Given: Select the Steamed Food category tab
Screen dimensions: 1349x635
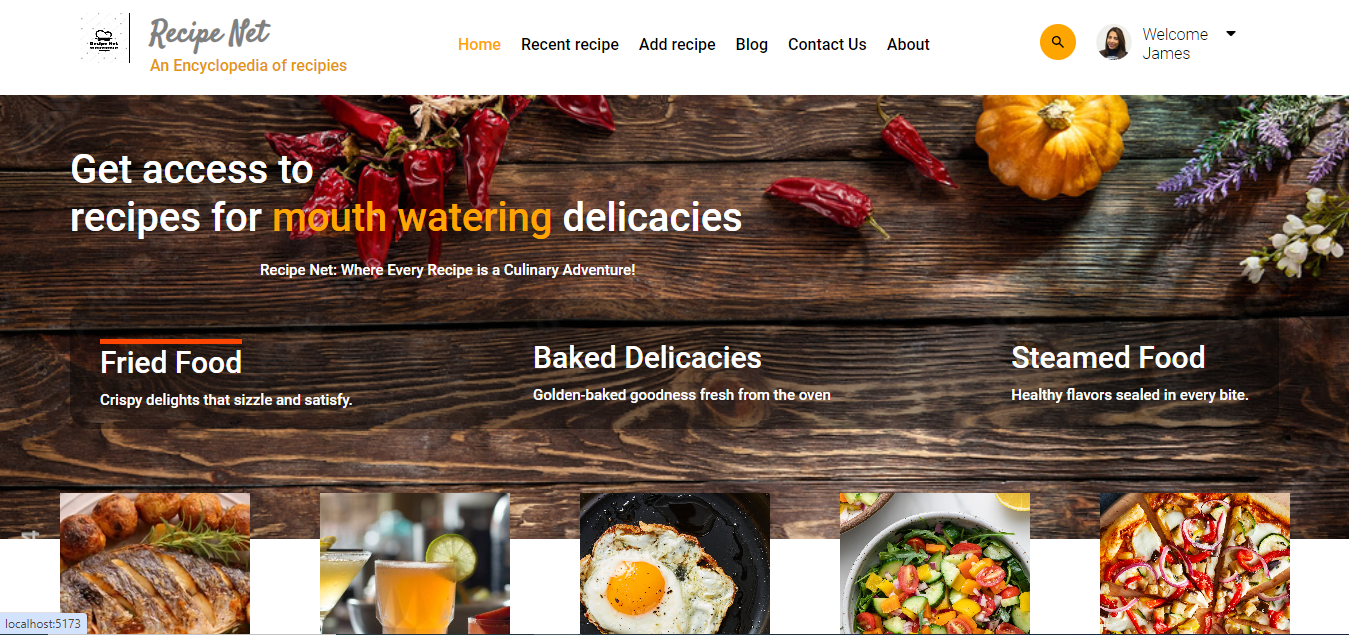Looking at the screenshot, I should tap(1108, 357).
